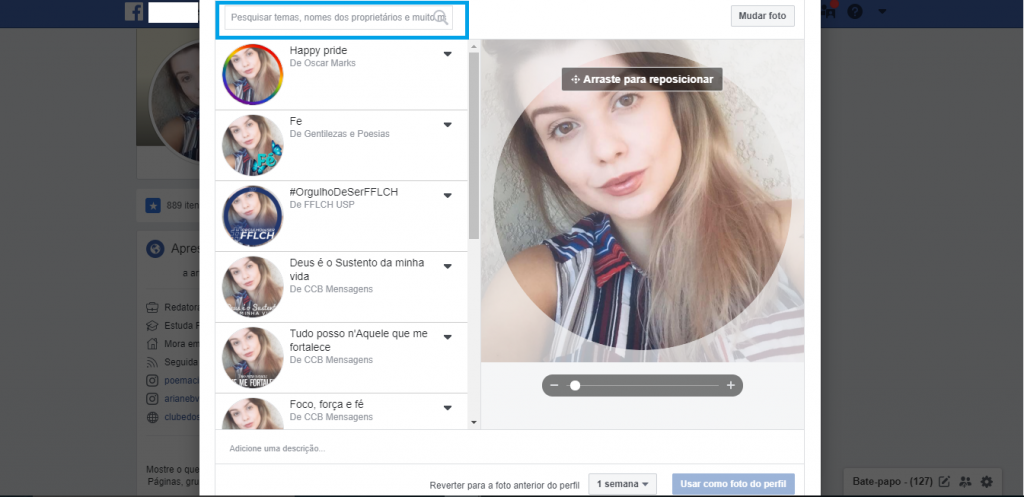1024x497 pixels.
Task: Click the globe icon next to Apresentação heading
Action: coord(155,249)
